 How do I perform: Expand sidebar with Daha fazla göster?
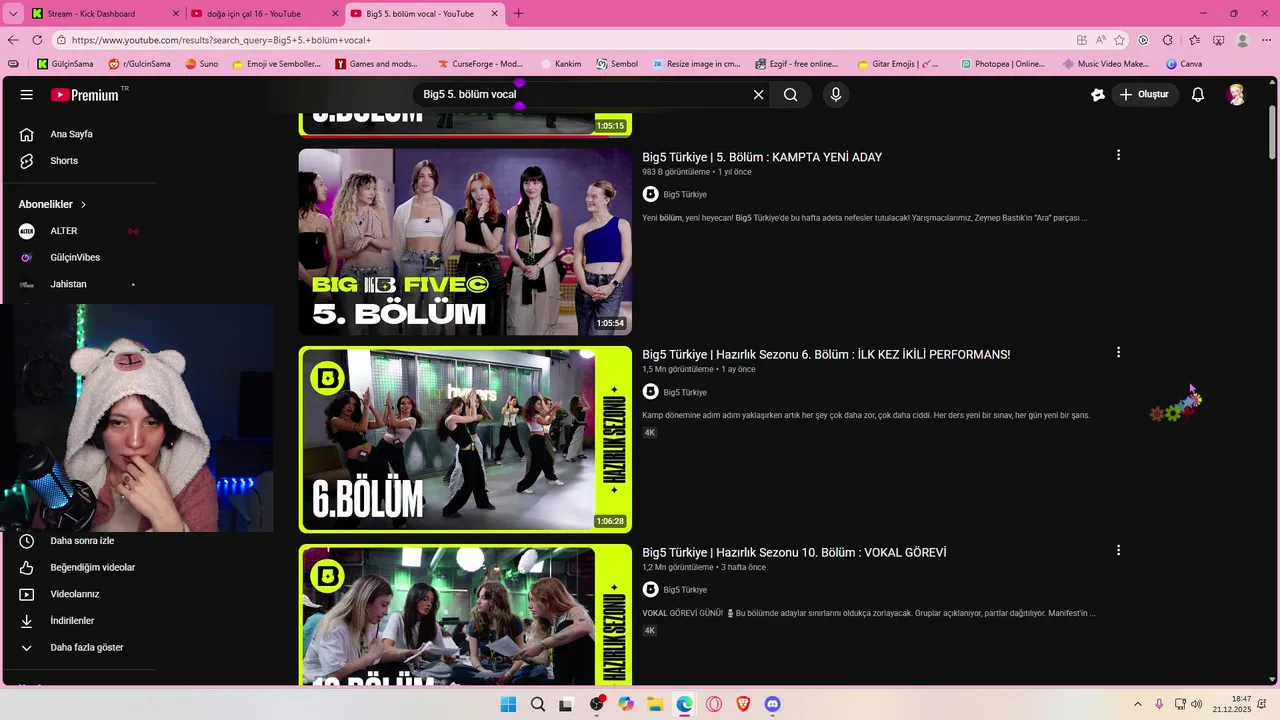pos(78,647)
